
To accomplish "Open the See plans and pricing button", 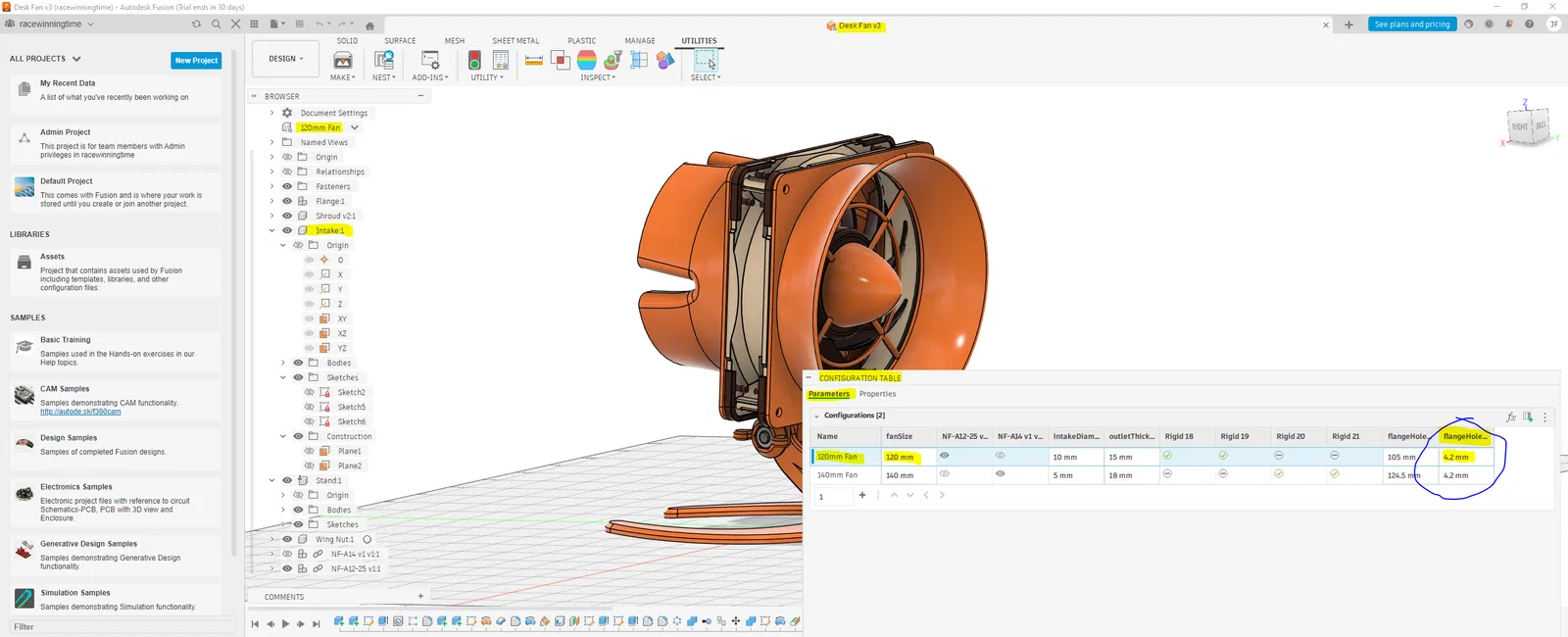I will pyautogui.click(x=1411, y=24).
